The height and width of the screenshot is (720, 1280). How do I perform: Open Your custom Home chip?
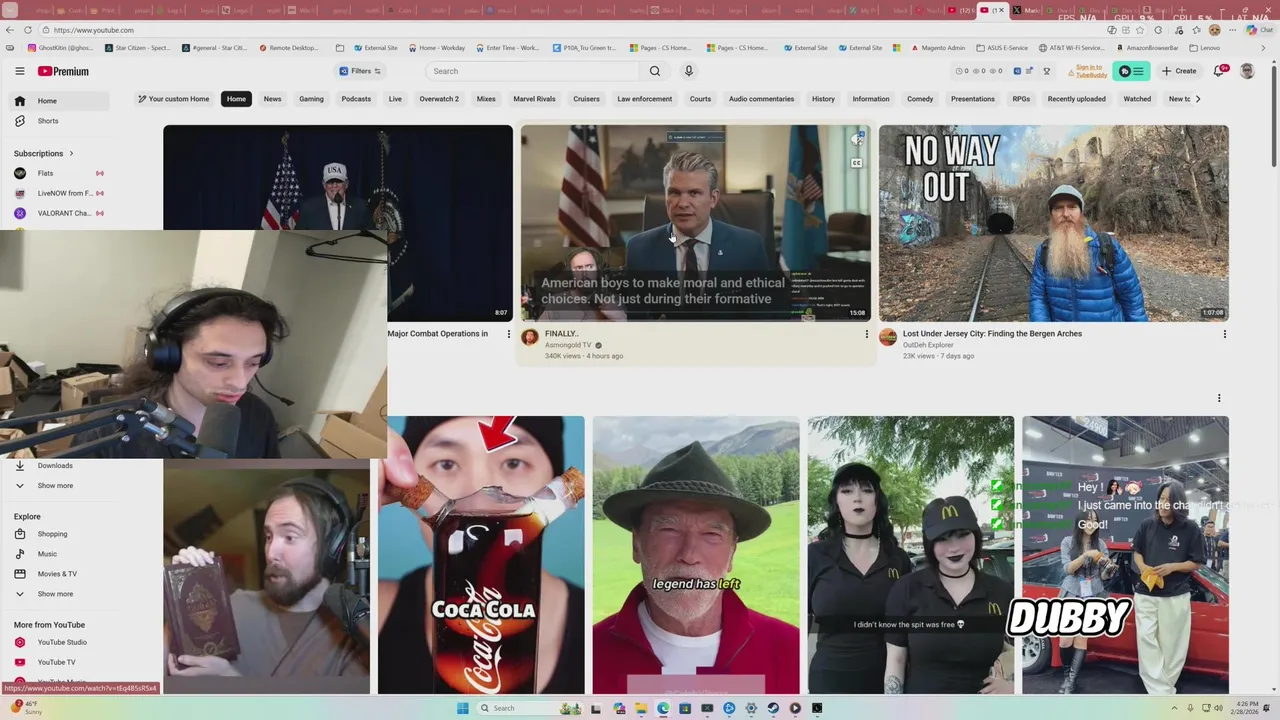tap(174, 99)
